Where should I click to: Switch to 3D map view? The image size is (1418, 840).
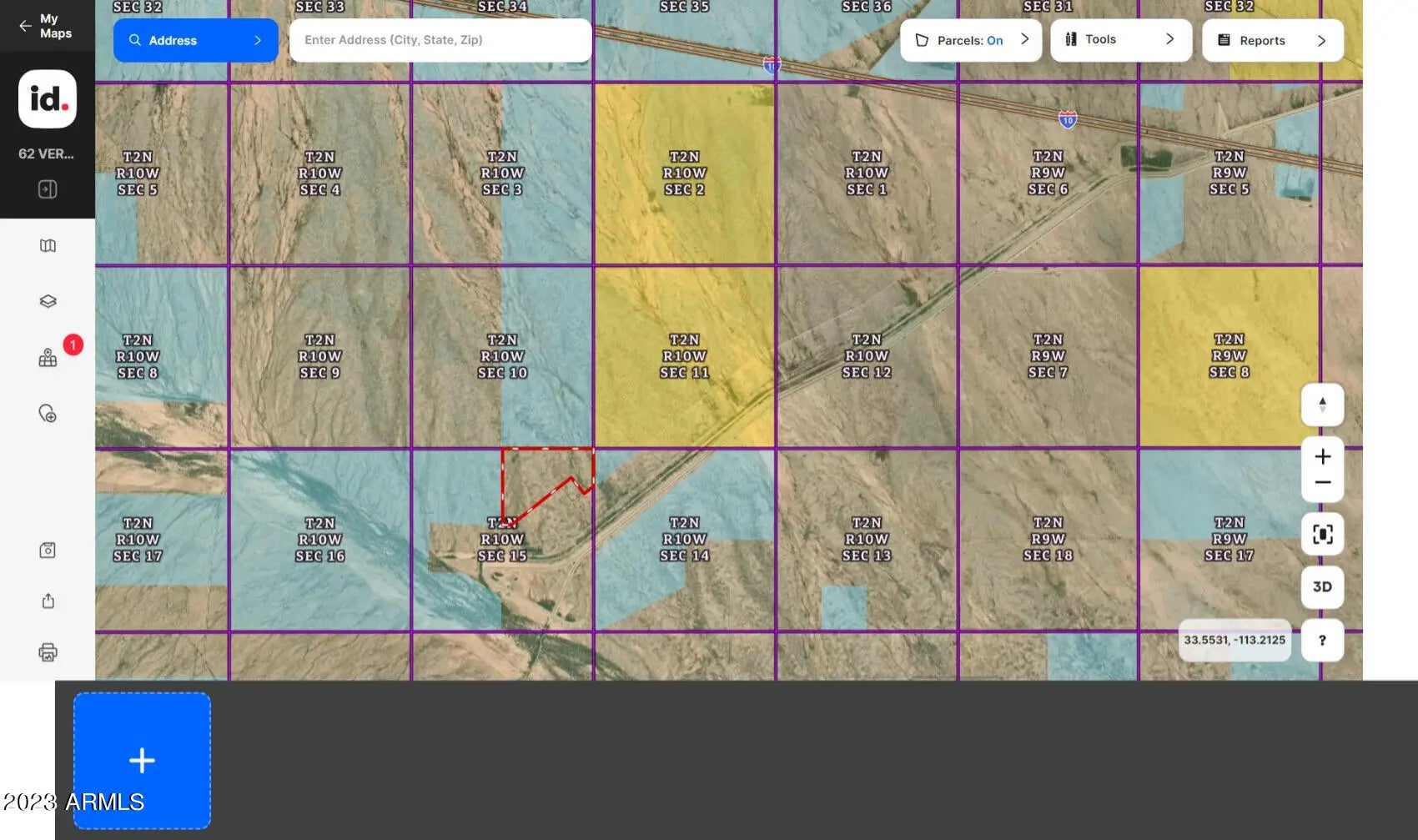click(x=1322, y=587)
